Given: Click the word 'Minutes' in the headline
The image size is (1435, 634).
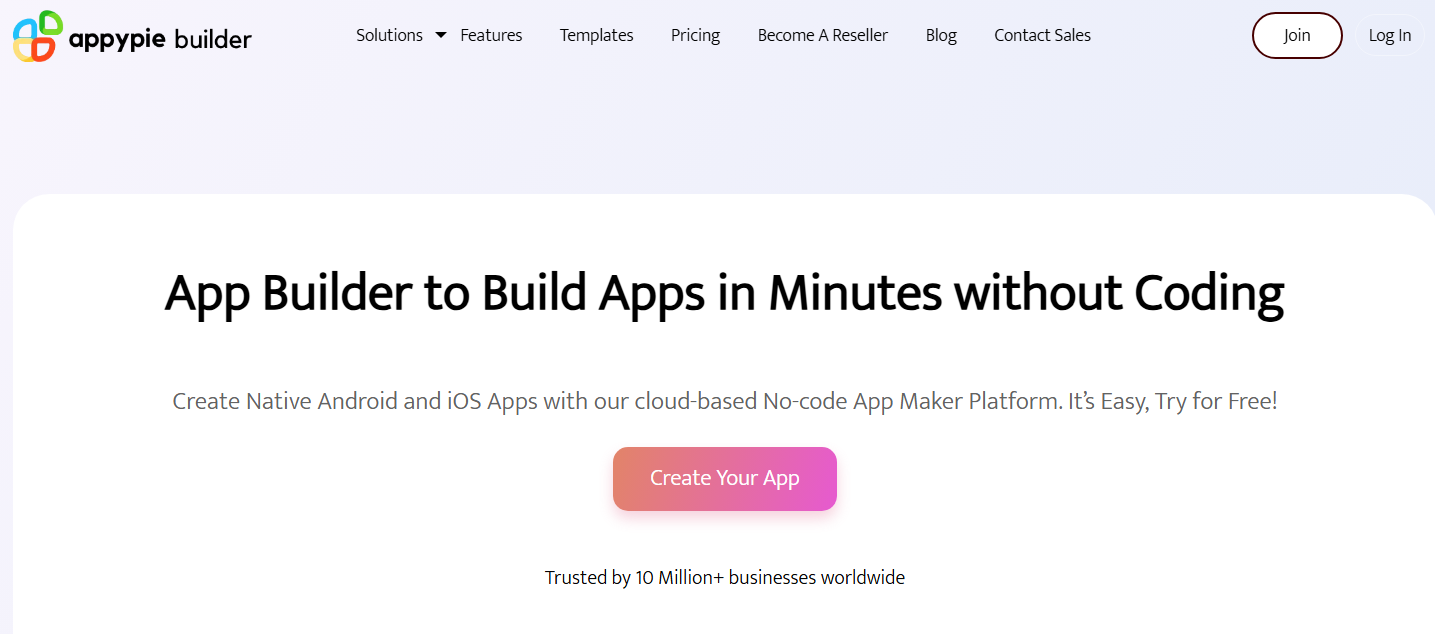Looking at the screenshot, I should pyautogui.click(x=855, y=293).
